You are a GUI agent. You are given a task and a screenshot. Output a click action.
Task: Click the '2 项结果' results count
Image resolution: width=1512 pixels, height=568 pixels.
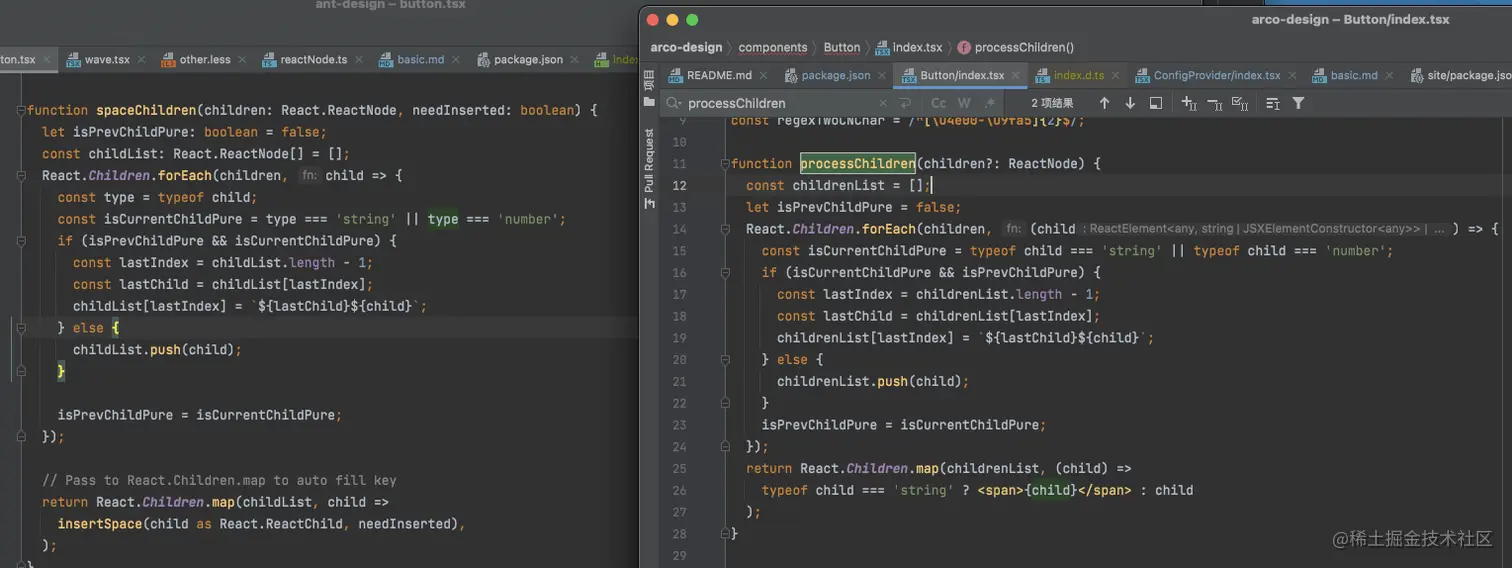[x=1053, y=103]
